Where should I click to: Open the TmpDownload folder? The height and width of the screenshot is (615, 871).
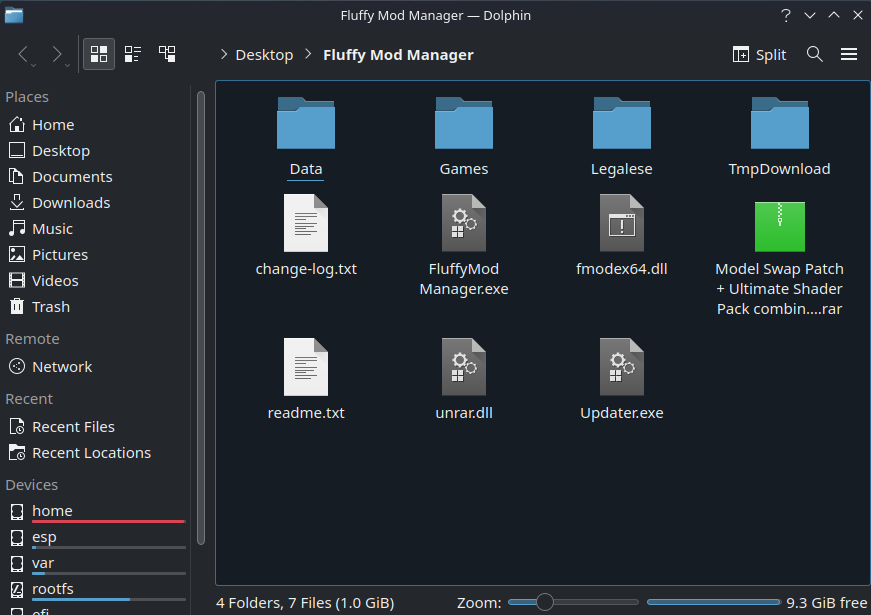tap(779, 123)
